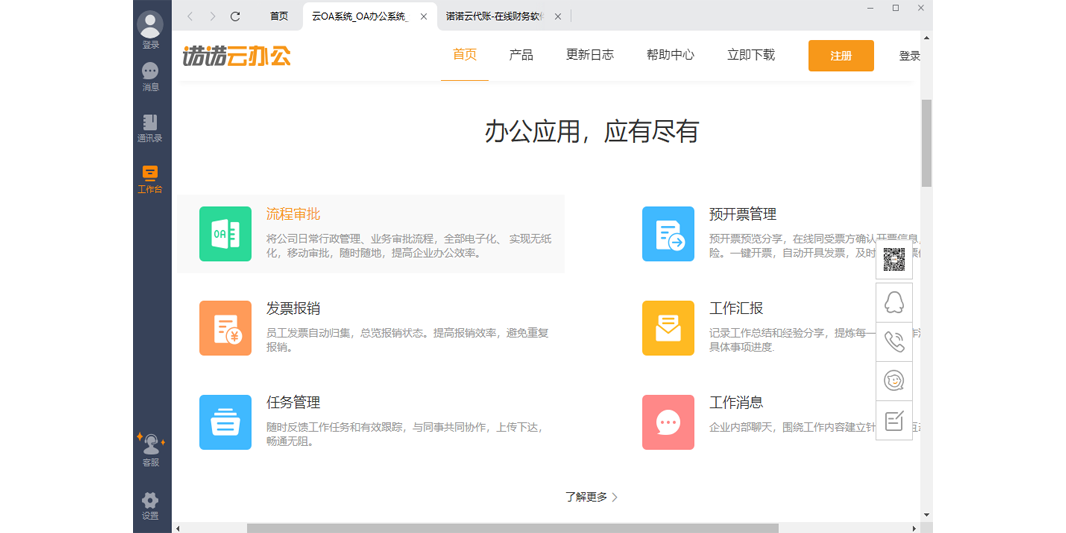Screen dimensions: 1066x533
Task: Open 设置 settings gear in sidebar
Action: 150,500
